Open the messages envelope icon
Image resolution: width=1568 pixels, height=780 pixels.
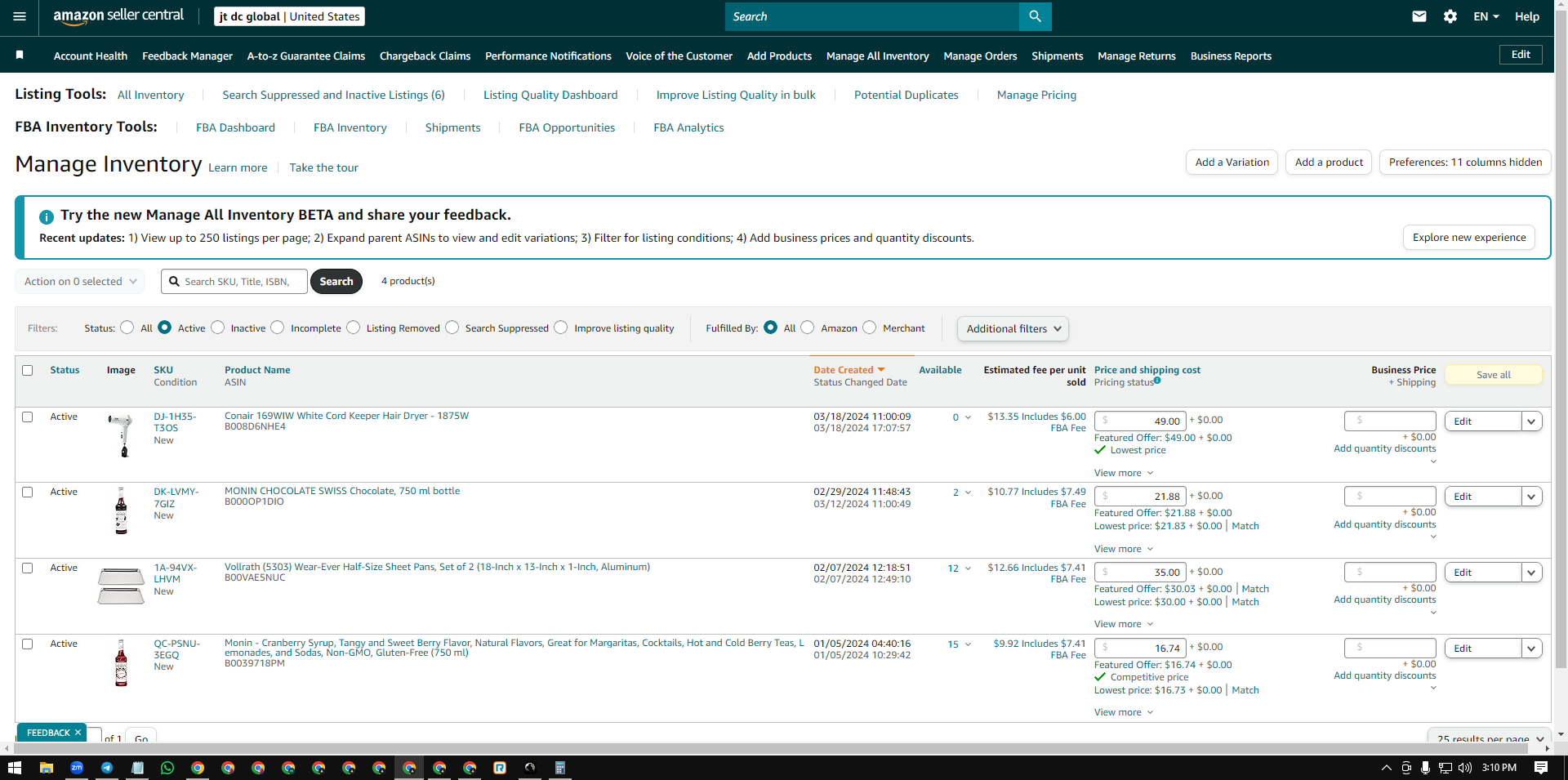tap(1419, 16)
